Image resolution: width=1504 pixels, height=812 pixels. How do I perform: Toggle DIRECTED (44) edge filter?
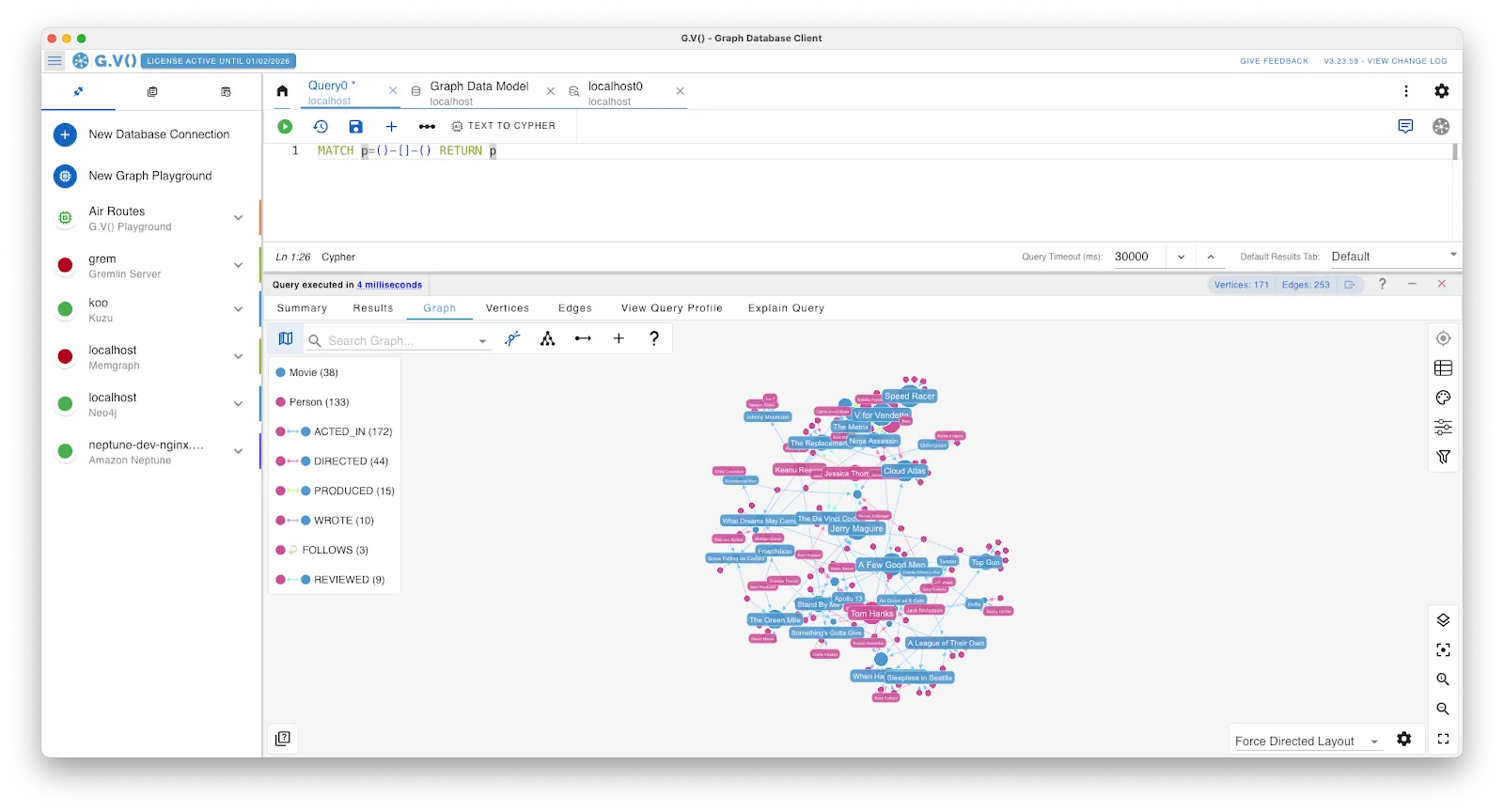[332, 461]
